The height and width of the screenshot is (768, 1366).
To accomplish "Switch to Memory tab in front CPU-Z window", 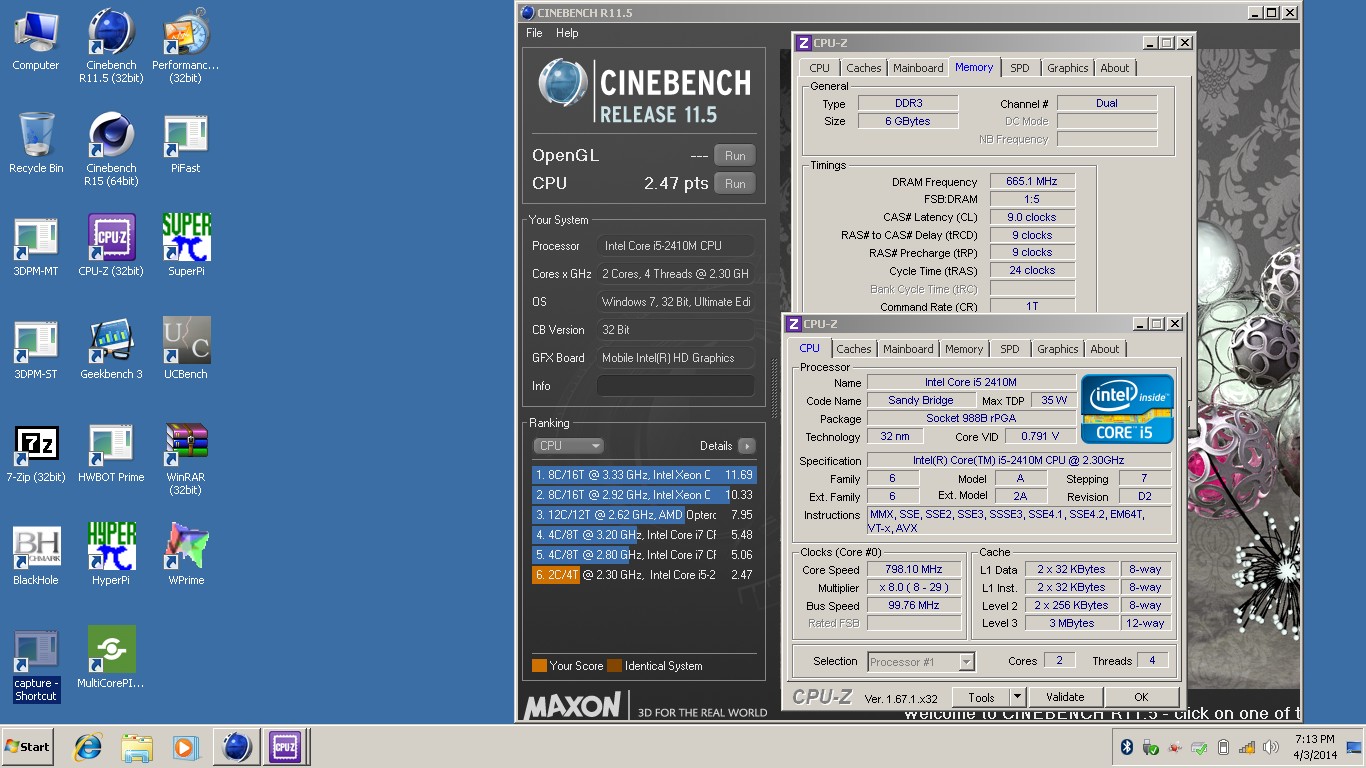I will tap(964, 349).
